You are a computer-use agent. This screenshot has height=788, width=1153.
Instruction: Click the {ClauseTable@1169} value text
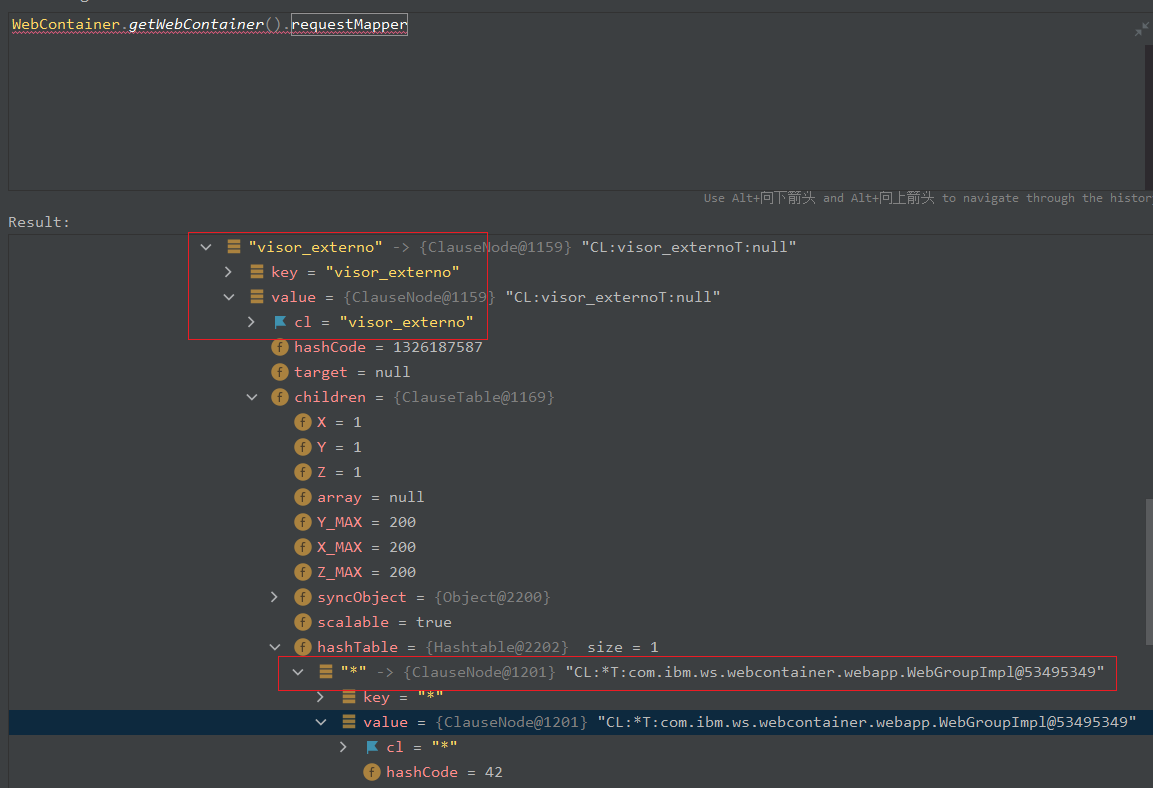(x=474, y=398)
